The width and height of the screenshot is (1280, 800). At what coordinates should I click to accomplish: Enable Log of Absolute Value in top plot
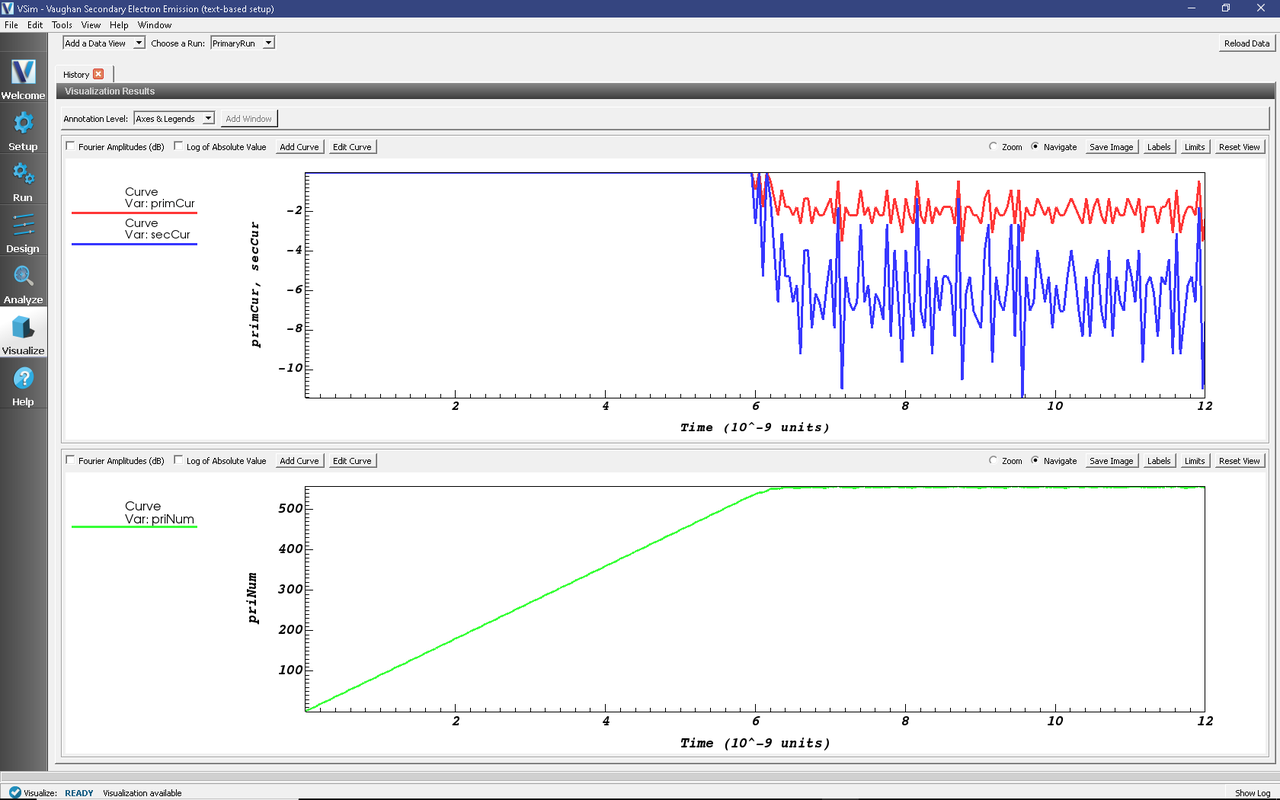pos(178,146)
